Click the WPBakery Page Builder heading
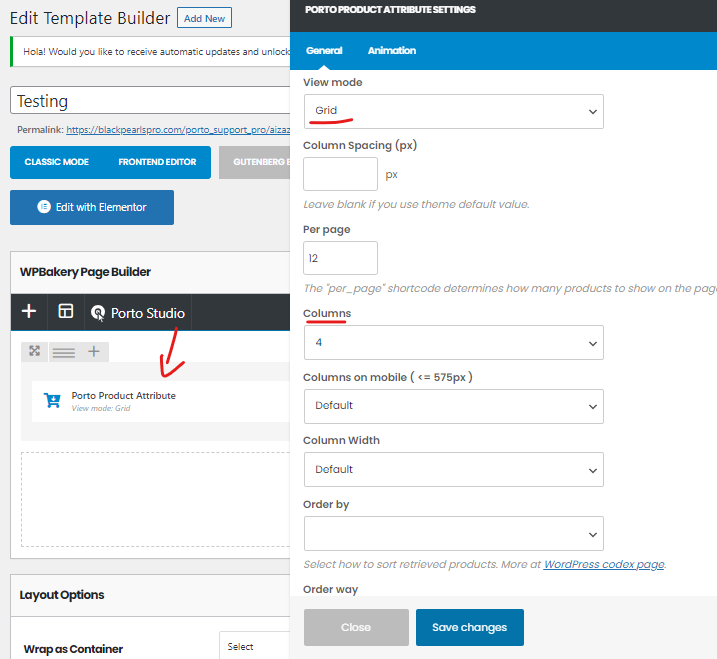717x659 pixels. 85,272
